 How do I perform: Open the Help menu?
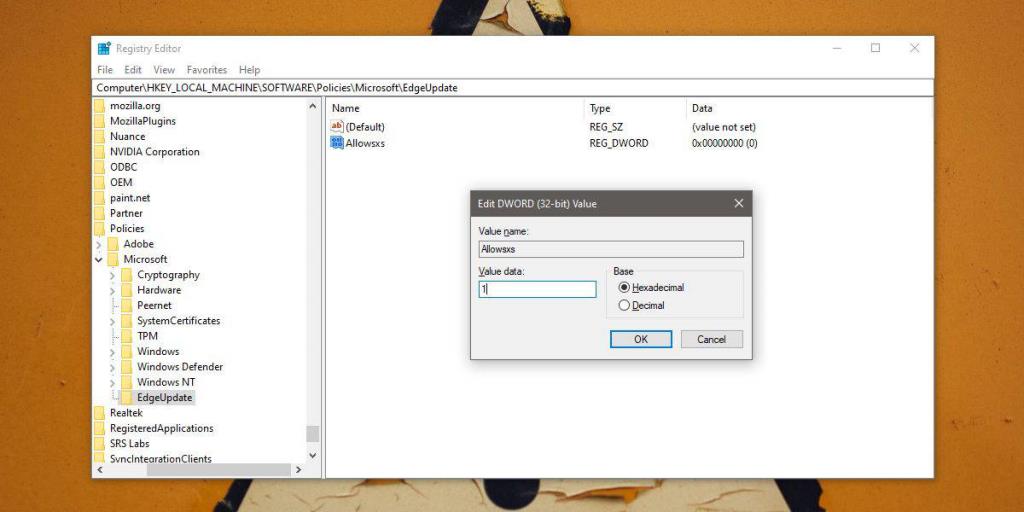249,70
